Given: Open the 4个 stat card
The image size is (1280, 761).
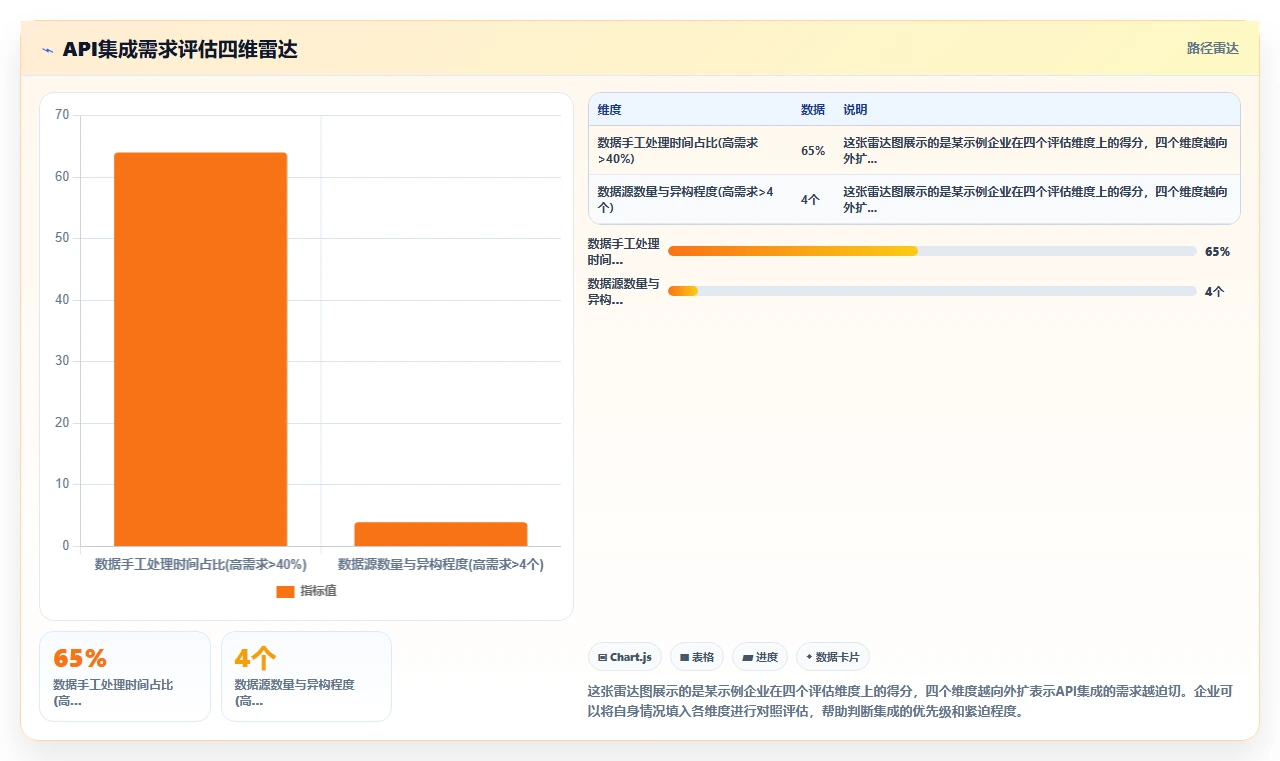Looking at the screenshot, I should (x=306, y=676).
